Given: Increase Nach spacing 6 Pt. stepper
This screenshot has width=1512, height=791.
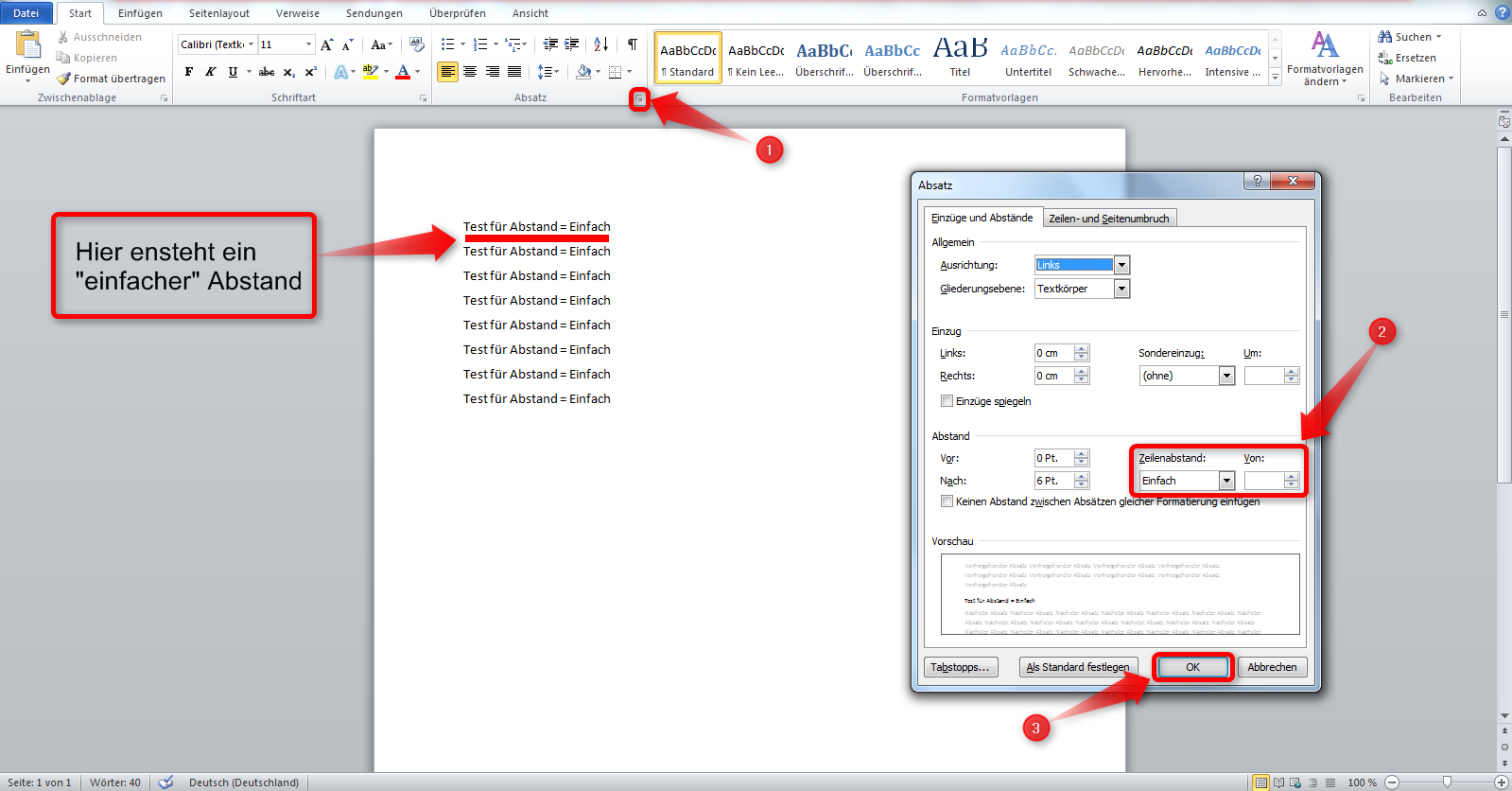Looking at the screenshot, I should tap(1082, 476).
